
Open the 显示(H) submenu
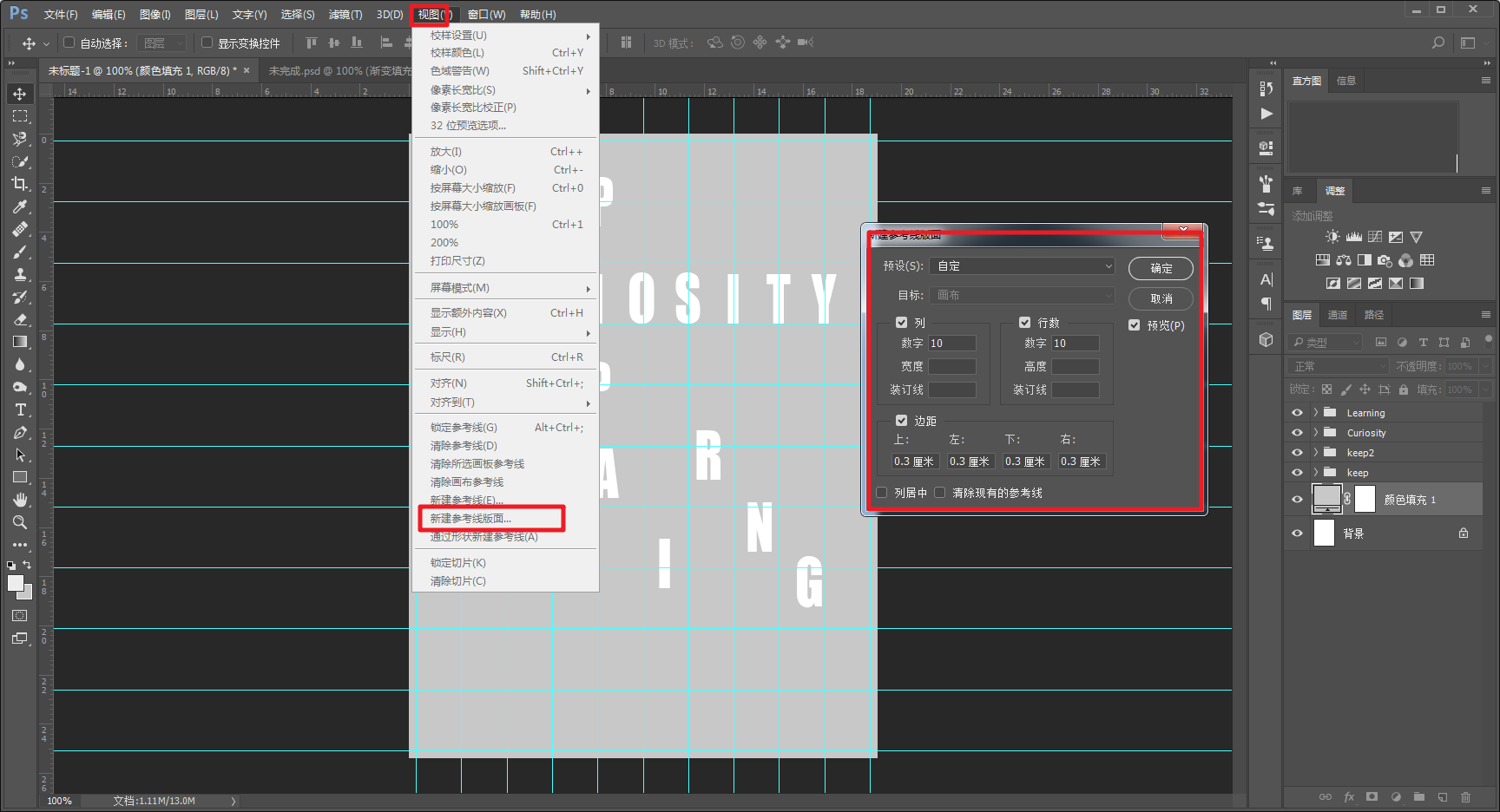coord(506,332)
